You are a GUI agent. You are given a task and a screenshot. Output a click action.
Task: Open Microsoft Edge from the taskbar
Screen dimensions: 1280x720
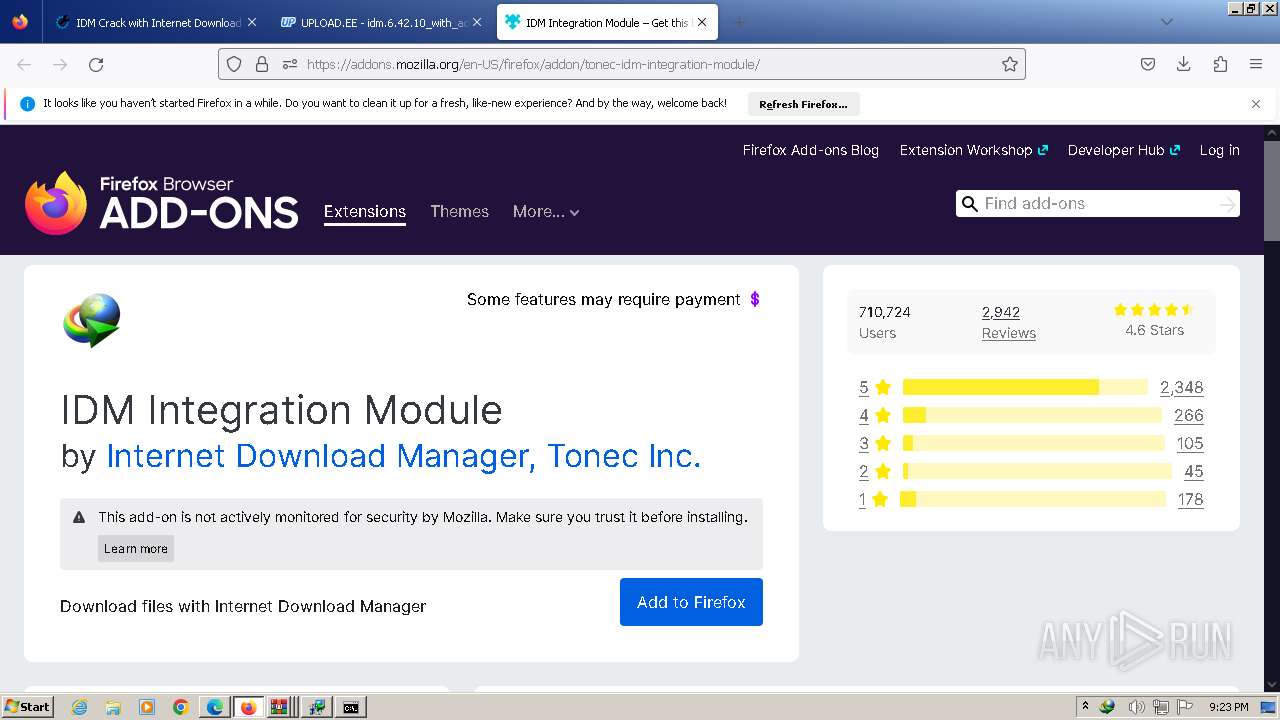215,707
